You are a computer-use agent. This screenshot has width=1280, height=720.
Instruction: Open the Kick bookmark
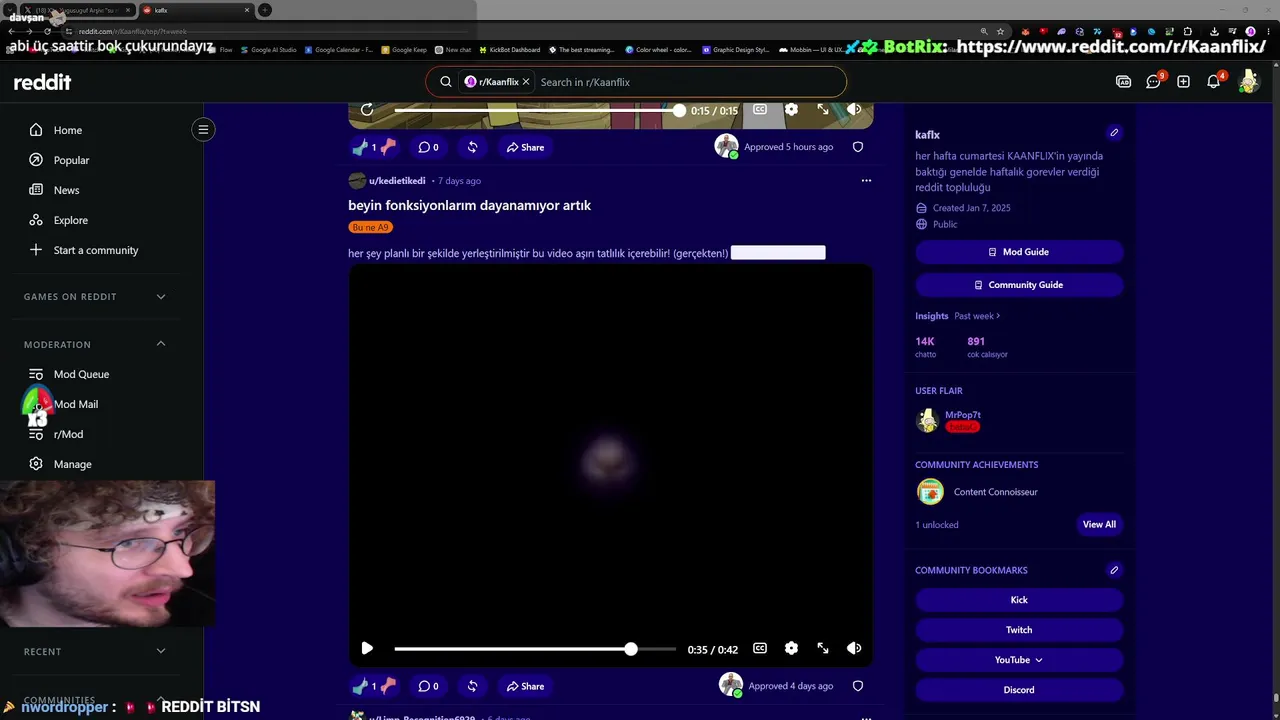[1019, 600]
